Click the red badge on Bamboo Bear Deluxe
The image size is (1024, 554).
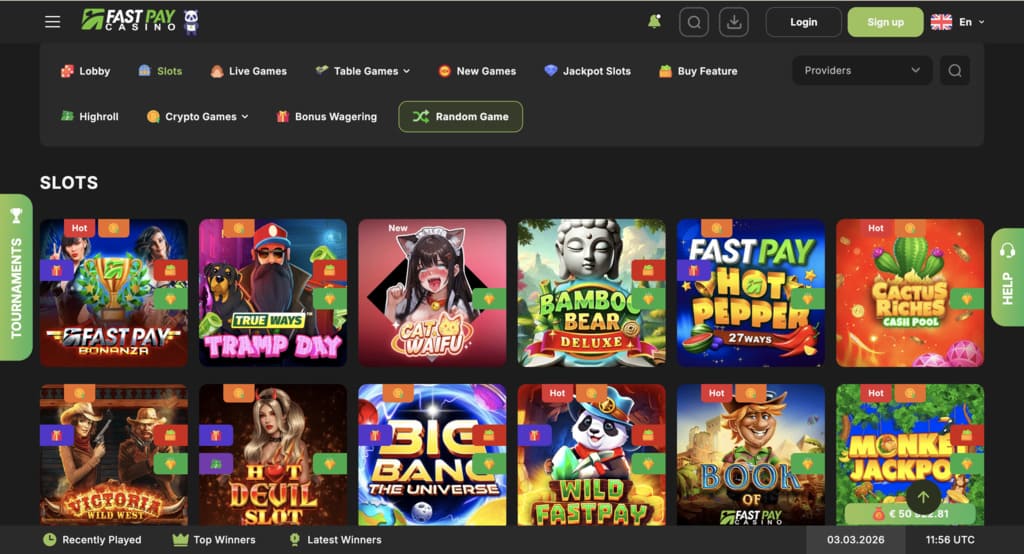(x=648, y=270)
